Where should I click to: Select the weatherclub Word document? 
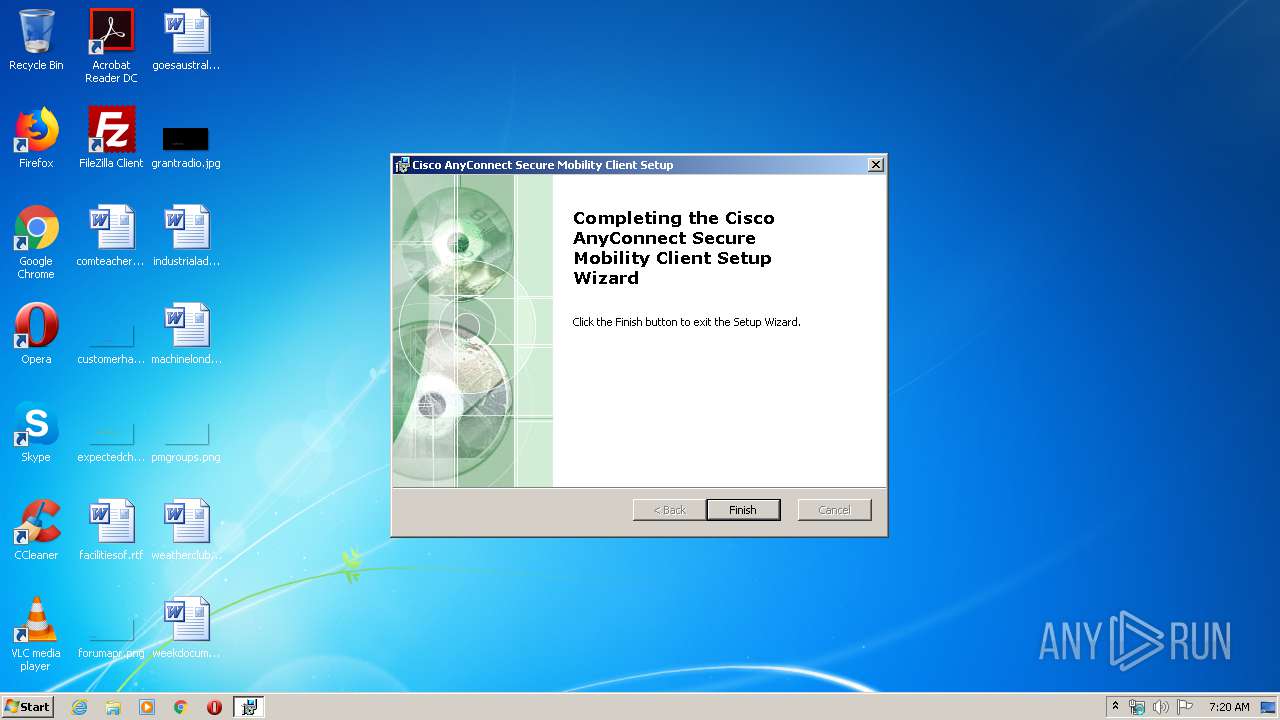186,530
